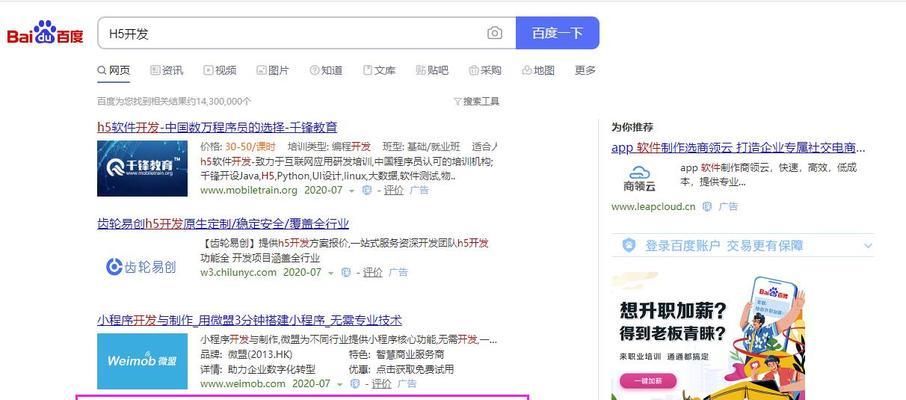Image resolution: width=906 pixels, height=400 pixels.
Task: Open the 地图 tab
Action: click(x=538, y=71)
